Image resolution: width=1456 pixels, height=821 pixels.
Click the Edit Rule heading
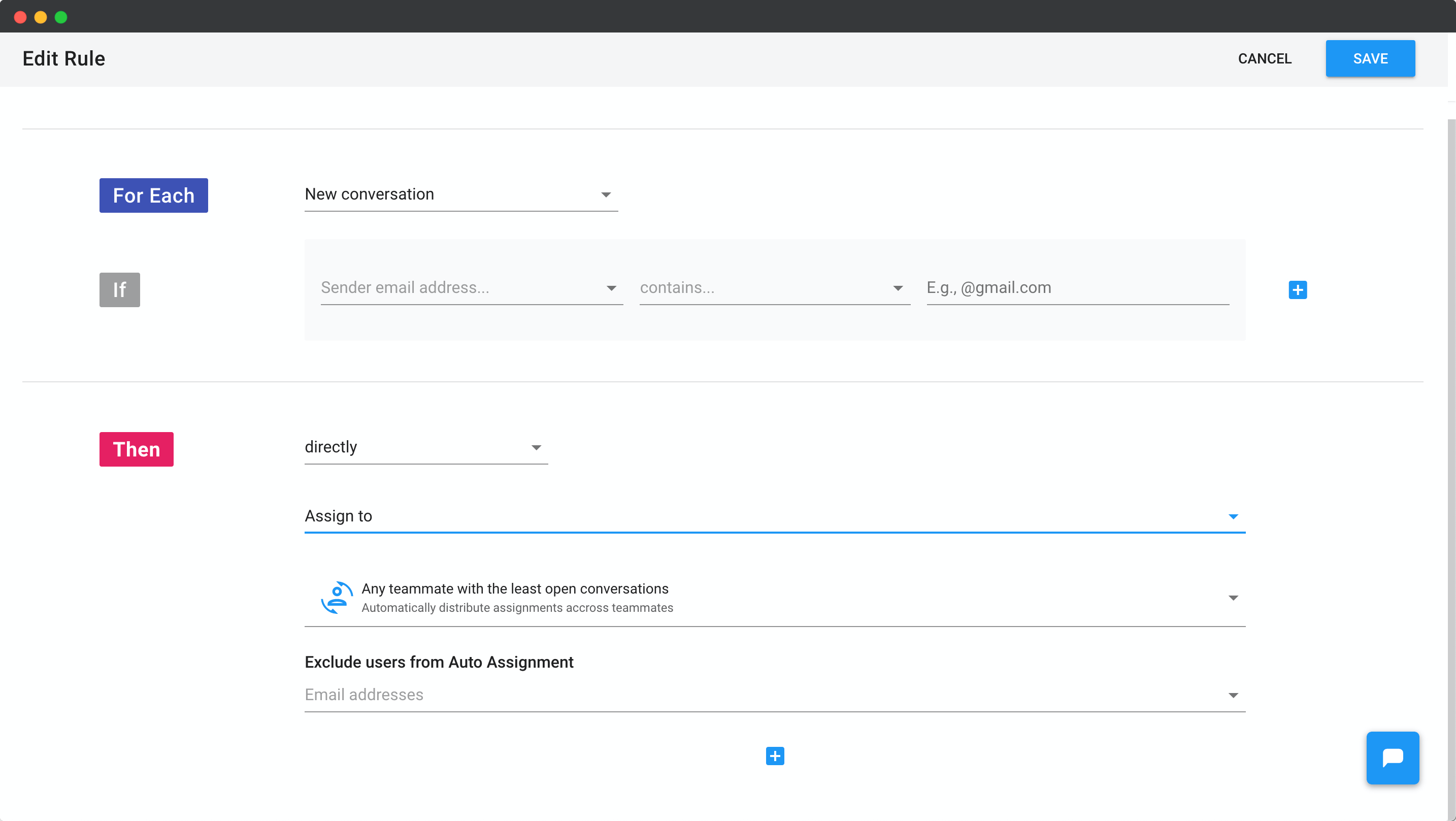pos(63,58)
